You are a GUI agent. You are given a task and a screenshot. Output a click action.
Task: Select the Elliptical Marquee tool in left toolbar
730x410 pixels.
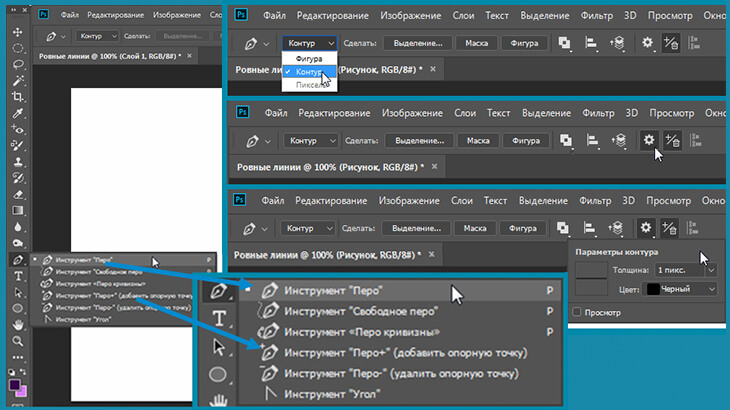18,48
